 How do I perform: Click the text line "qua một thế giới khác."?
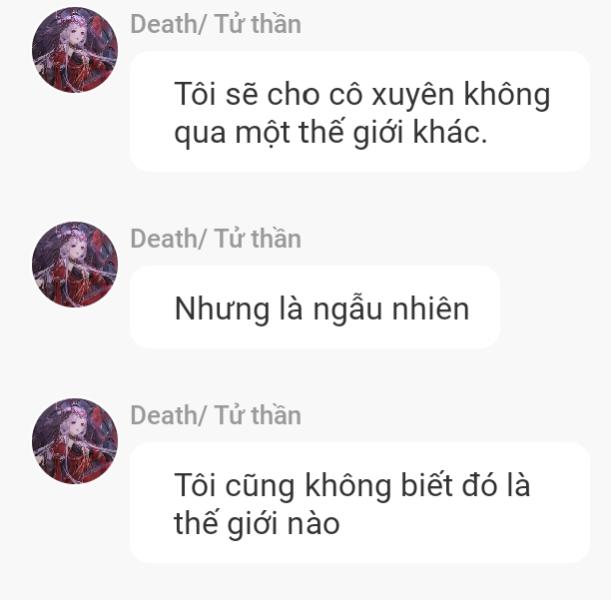pyautogui.click(x=331, y=132)
